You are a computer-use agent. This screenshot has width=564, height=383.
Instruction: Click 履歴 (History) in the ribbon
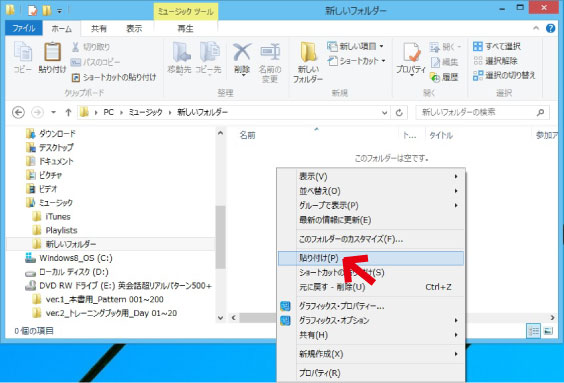(445, 77)
